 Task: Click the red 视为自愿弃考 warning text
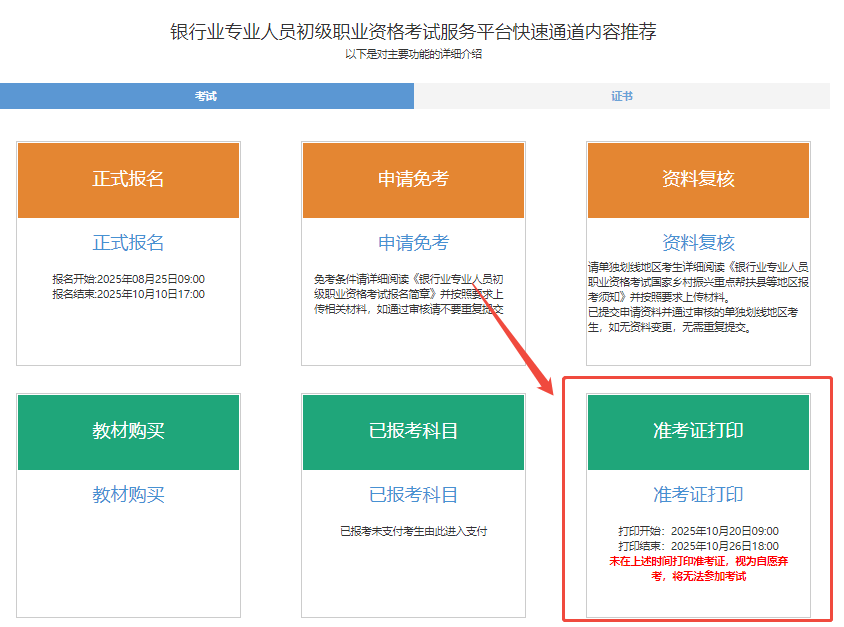pos(698,570)
